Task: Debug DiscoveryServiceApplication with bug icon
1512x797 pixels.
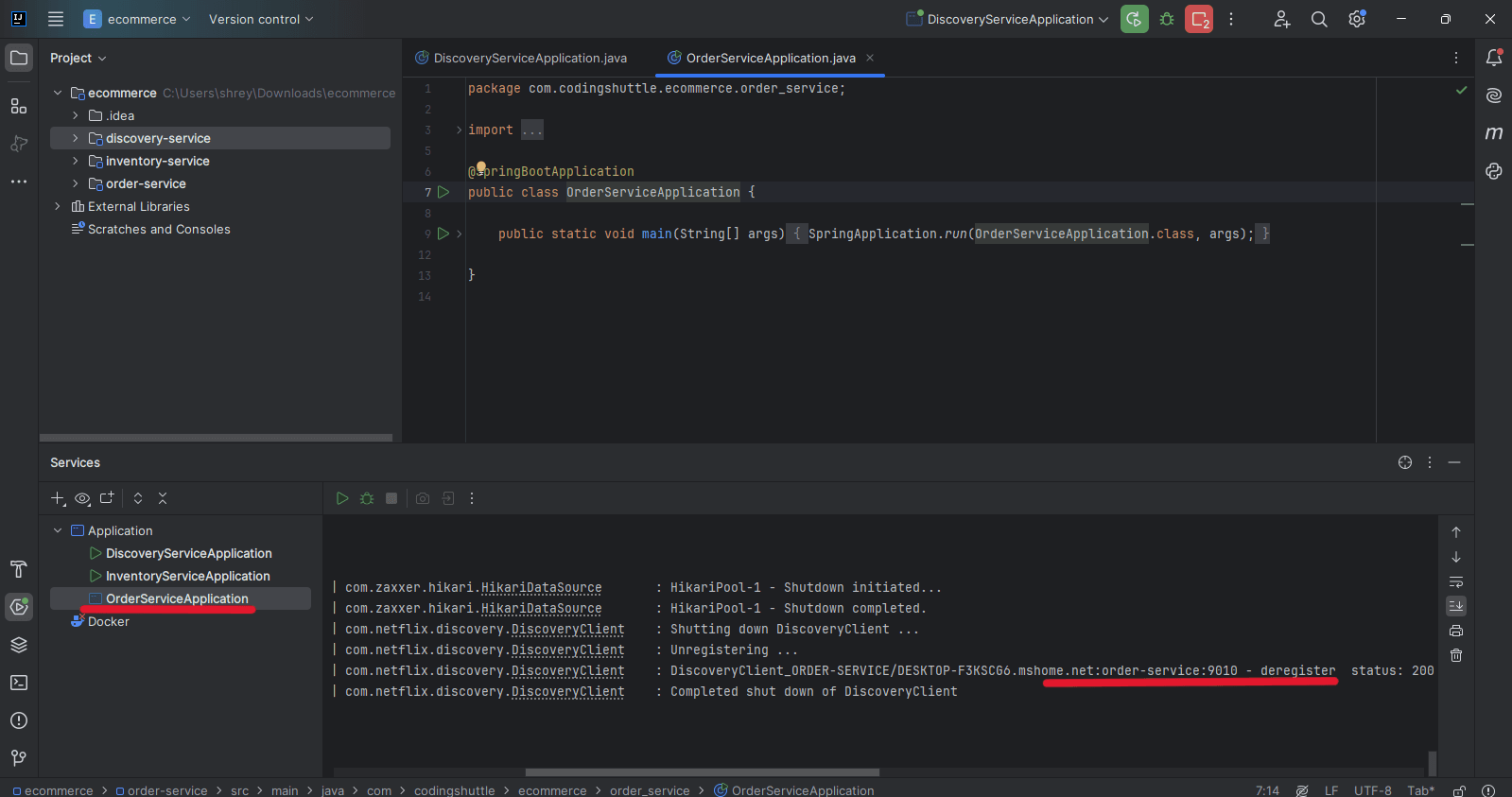Action: 1167,19
